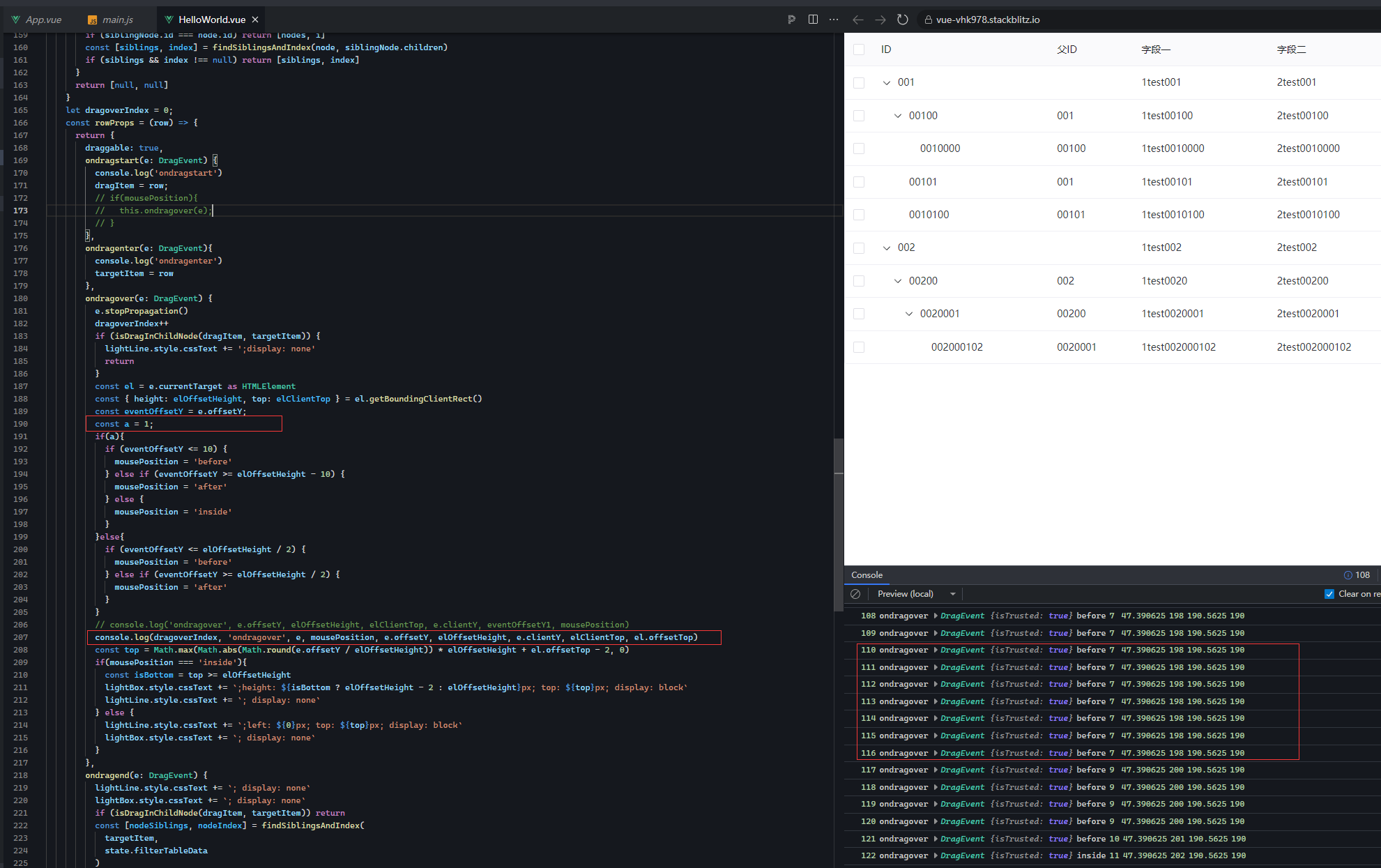Check the select-all checkbox in the table header

(x=859, y=49)
